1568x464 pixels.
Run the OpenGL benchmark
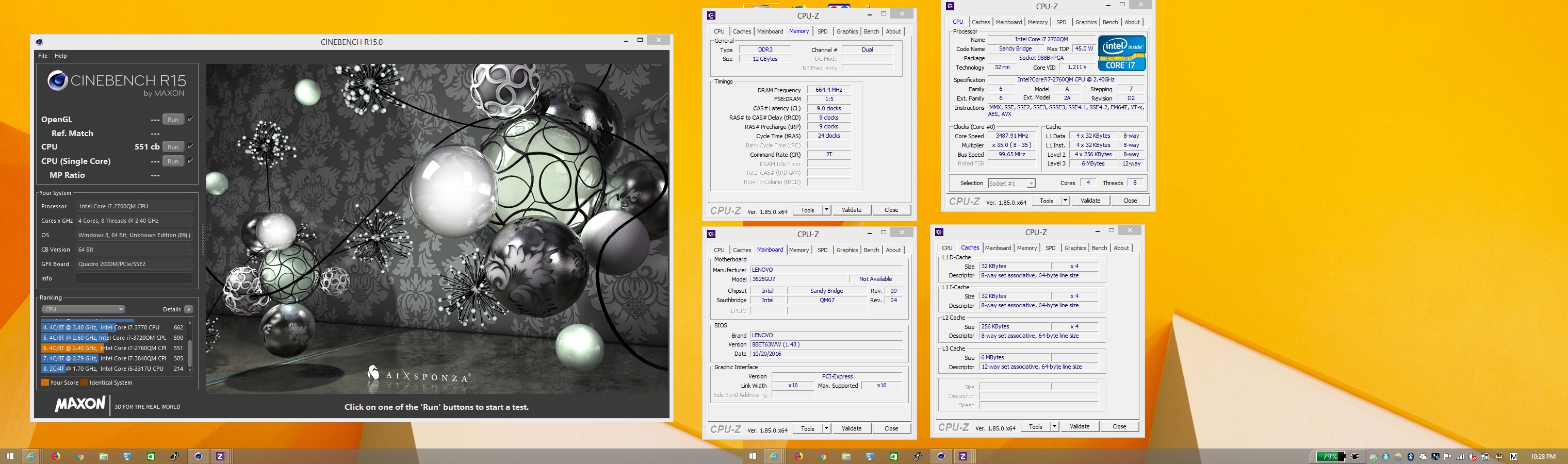173,119
